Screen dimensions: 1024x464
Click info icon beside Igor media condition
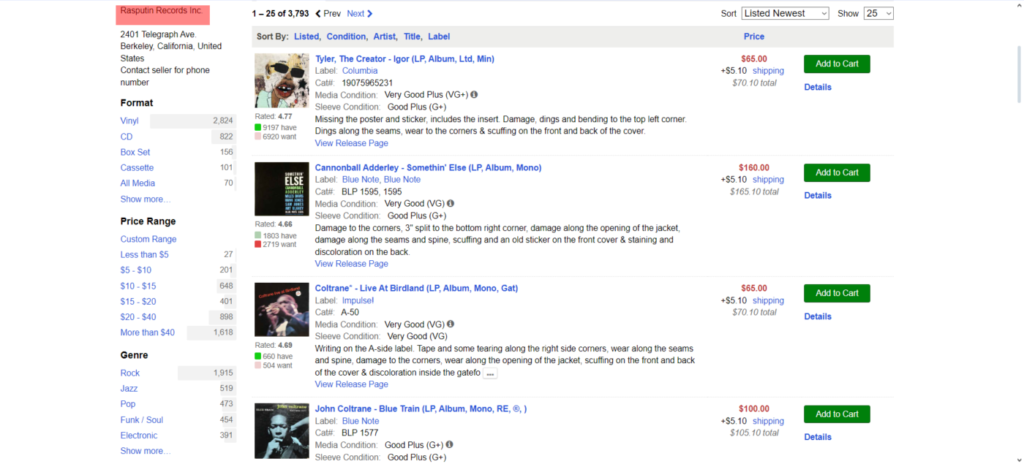(474, 95)
